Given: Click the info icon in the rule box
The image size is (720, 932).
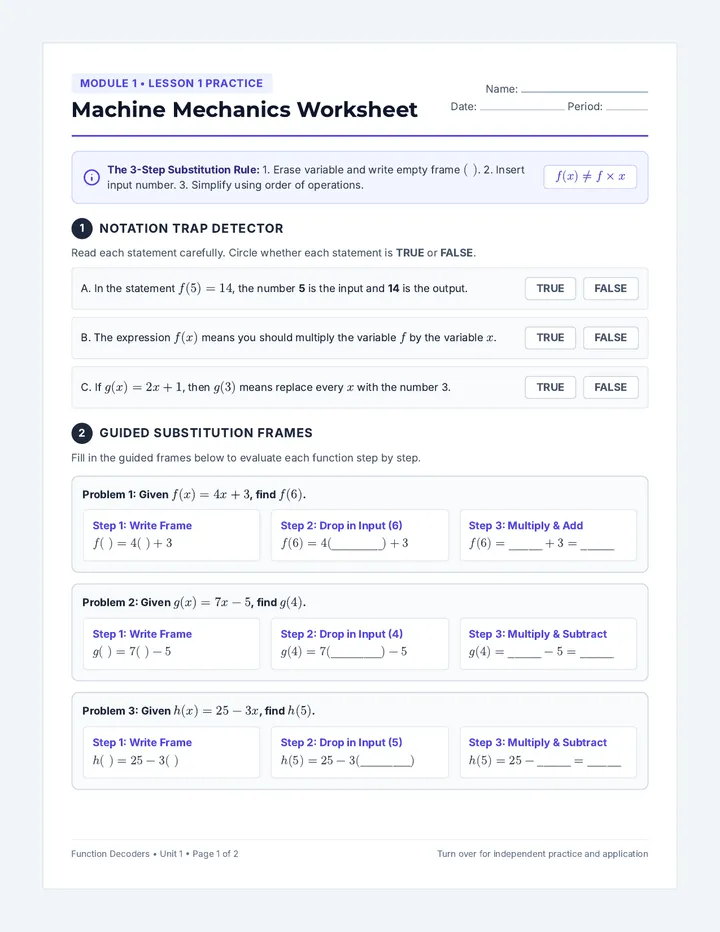Looking at the screenshot, I should pos(92,177).
